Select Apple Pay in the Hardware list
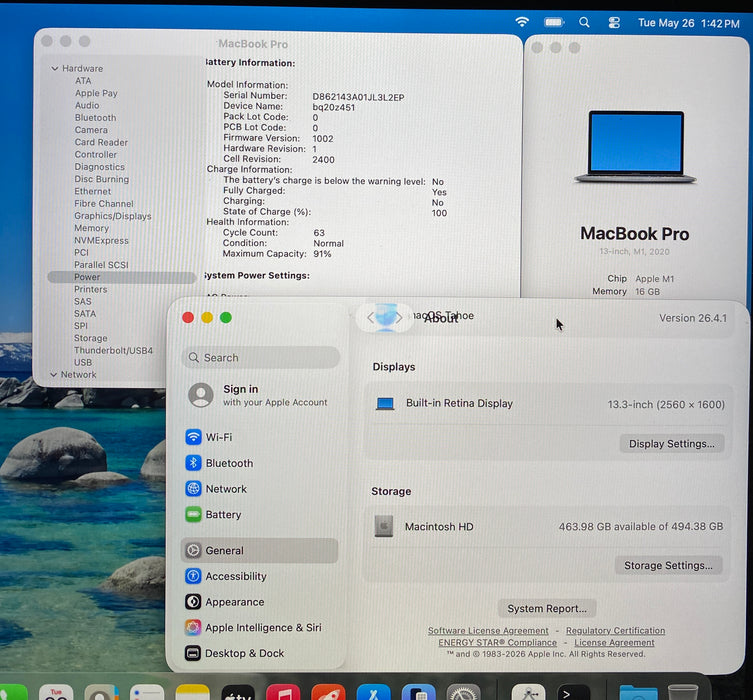This screenshot has height=700, width=753. pos(96,93)
